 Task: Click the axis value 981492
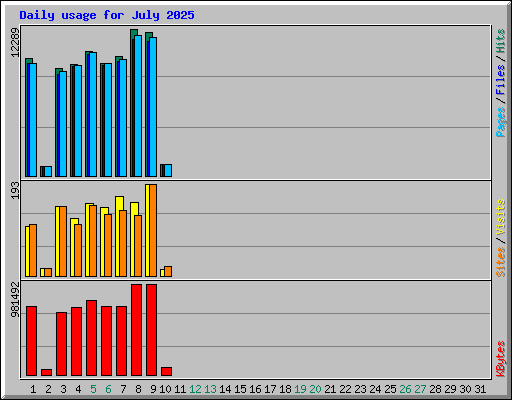click(15, 300)
